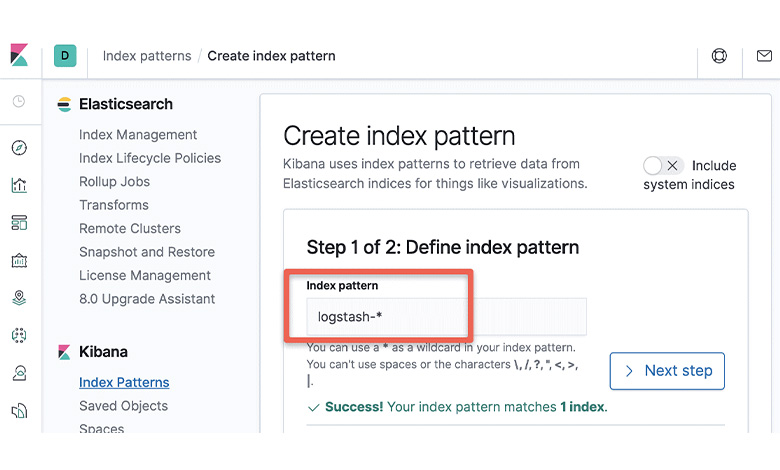
Task: Open the D space avatar
Action: point(65,56)
